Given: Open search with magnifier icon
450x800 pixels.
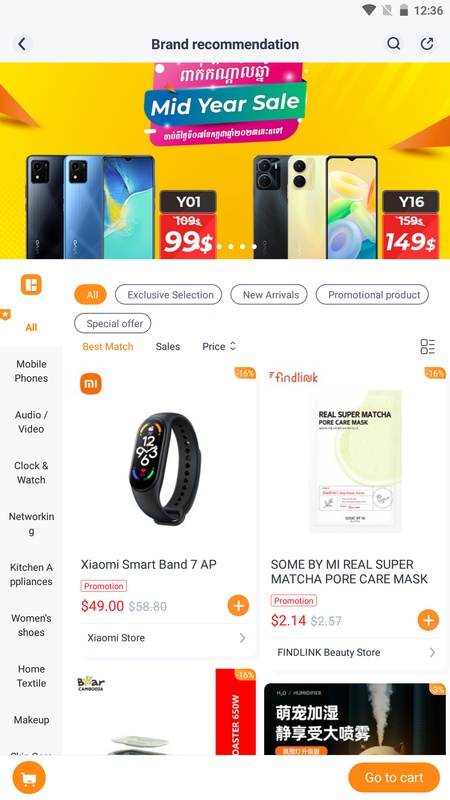Looking at the screenshot, I should [393, 44].
